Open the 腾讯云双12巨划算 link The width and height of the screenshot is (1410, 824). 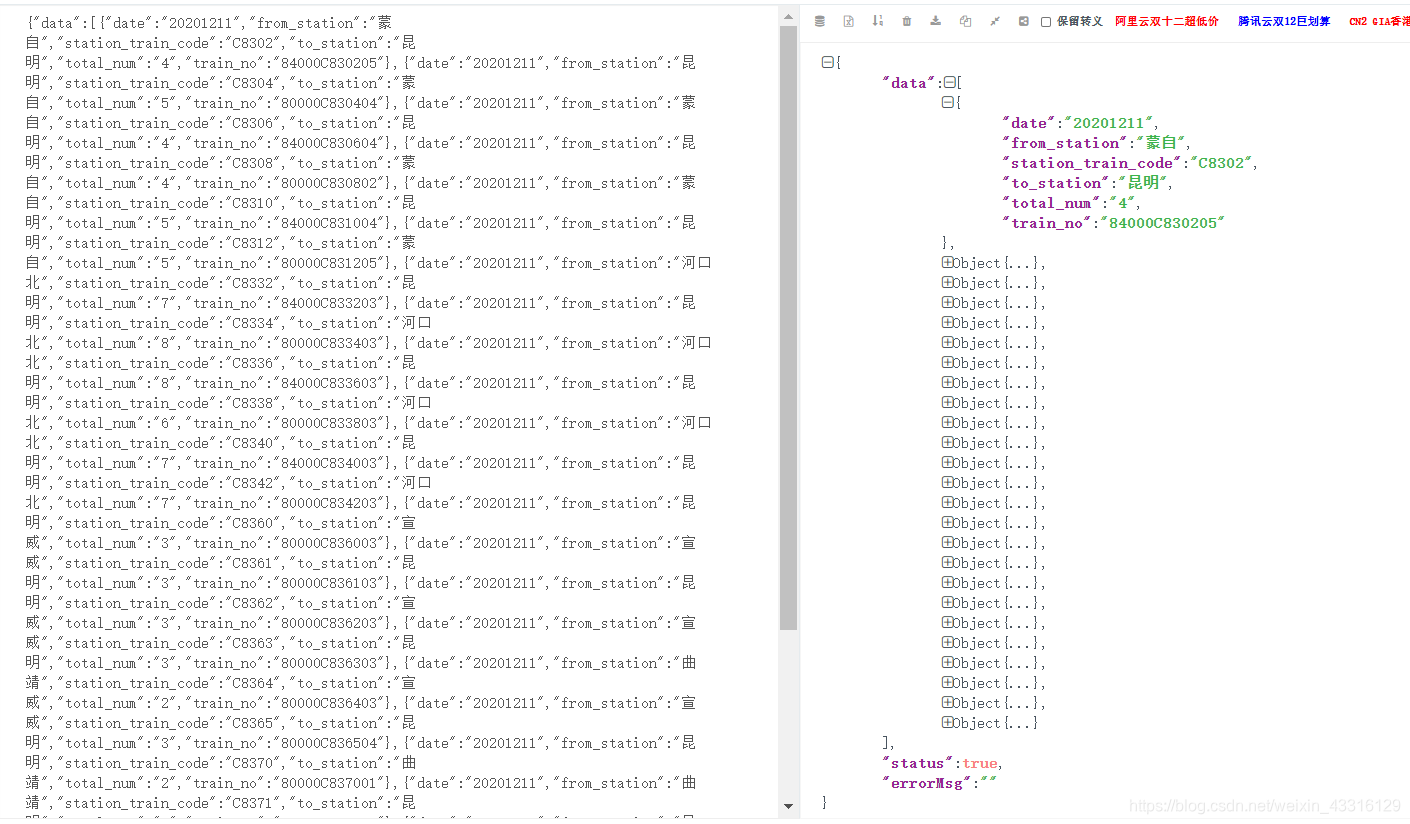1284,21
